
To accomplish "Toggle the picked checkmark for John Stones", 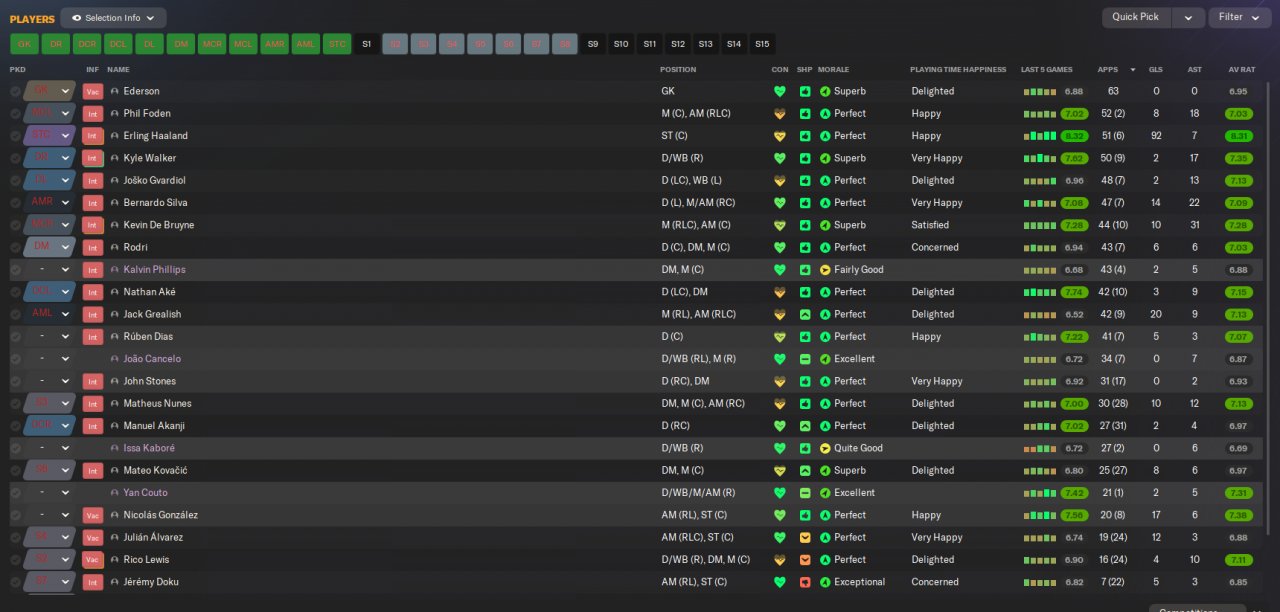I will click(15, 381).
